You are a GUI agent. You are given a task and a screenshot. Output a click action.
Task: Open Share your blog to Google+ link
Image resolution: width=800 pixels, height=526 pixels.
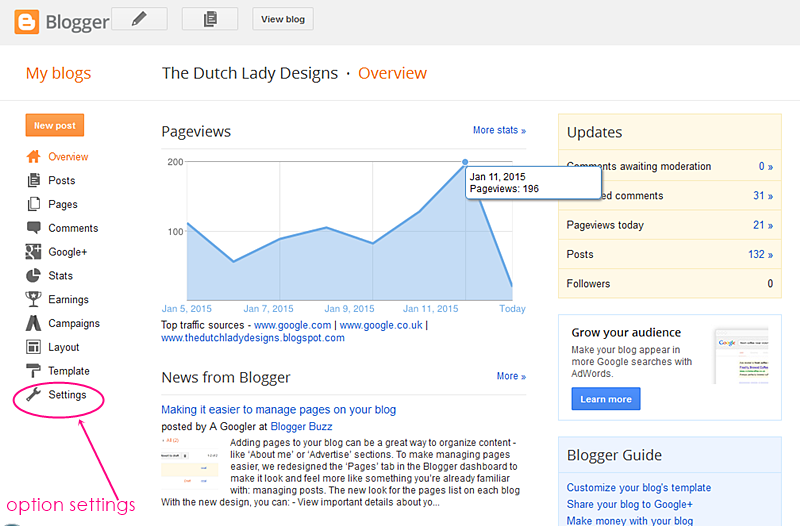[630, 504]
